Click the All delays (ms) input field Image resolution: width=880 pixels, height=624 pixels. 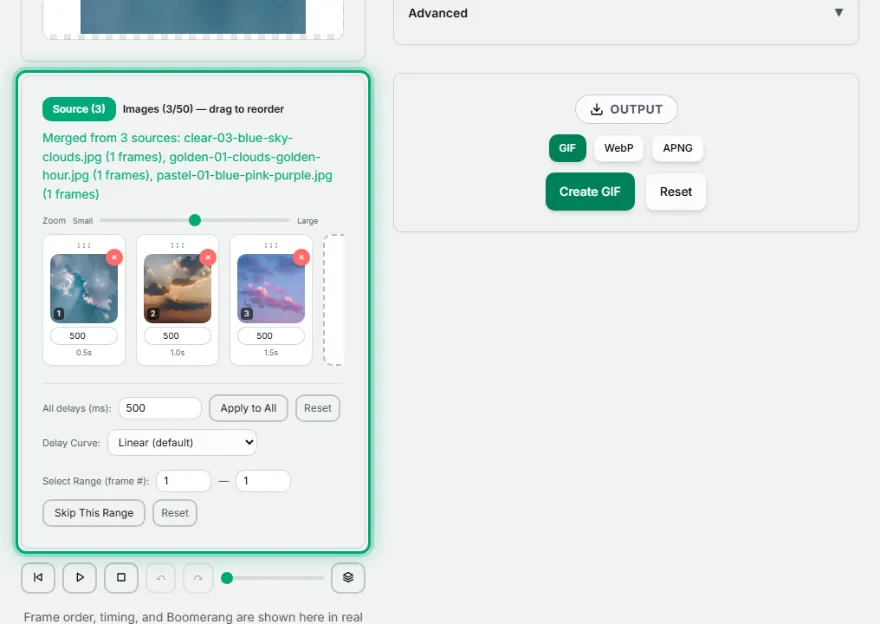(x=160, y=408)
